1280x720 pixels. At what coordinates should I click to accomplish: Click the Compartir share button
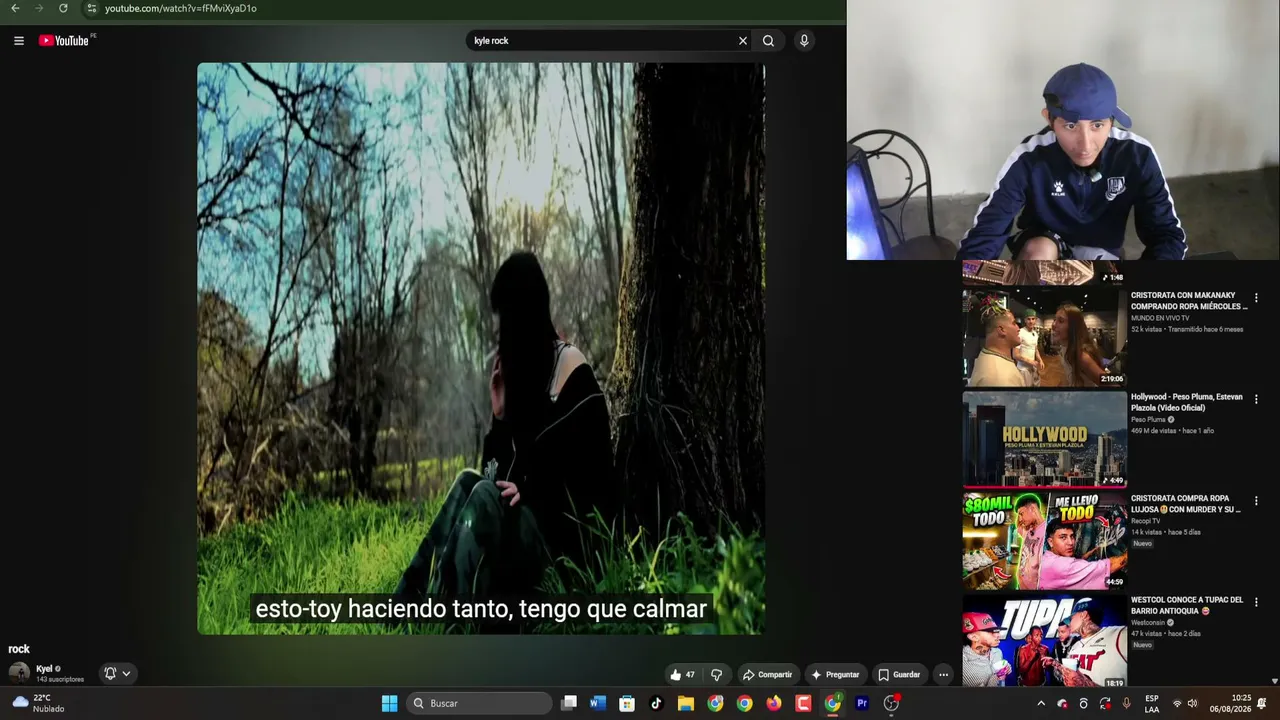pos(767,675)
